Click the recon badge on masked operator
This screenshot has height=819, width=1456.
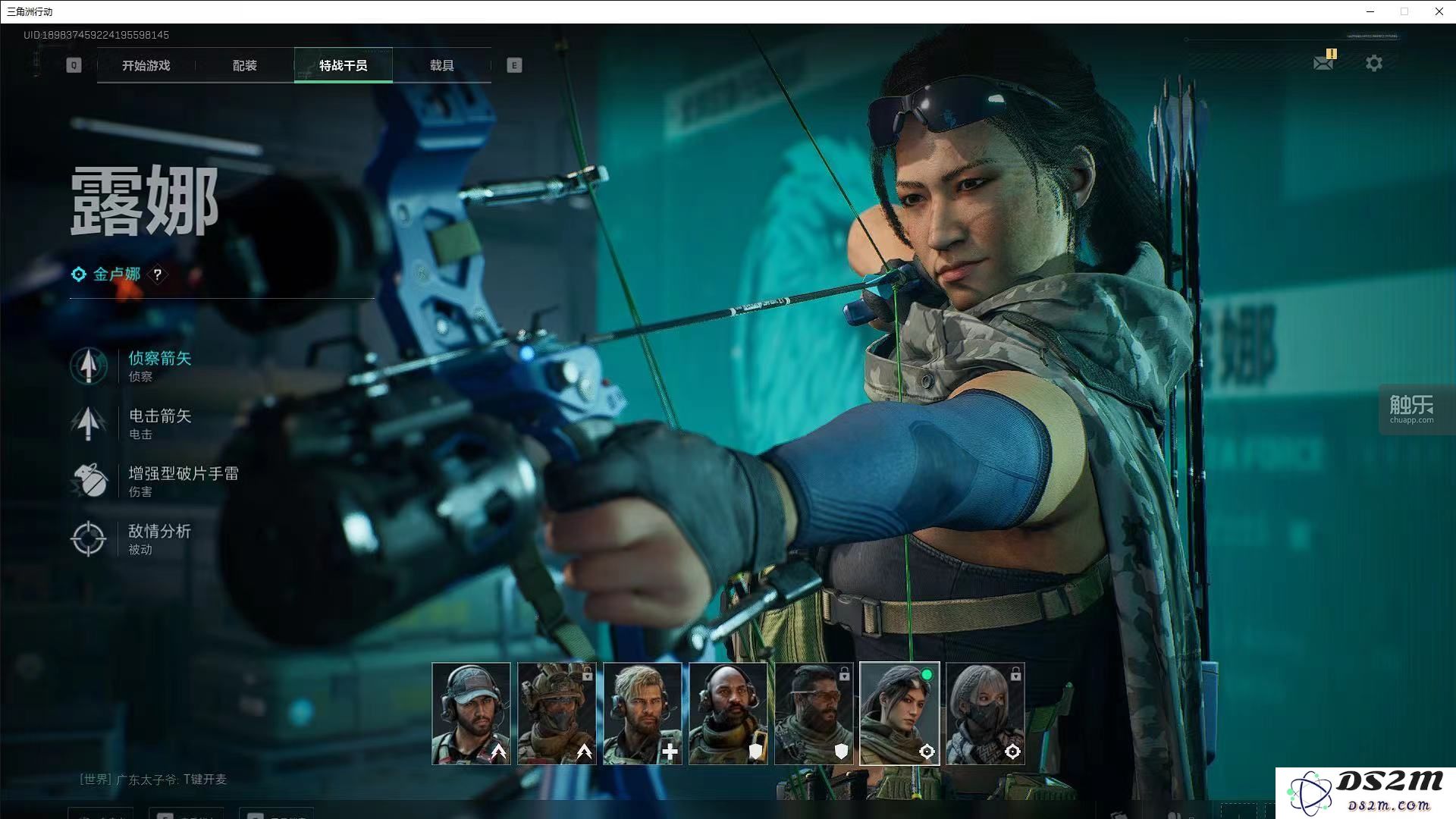(1012, 752)
